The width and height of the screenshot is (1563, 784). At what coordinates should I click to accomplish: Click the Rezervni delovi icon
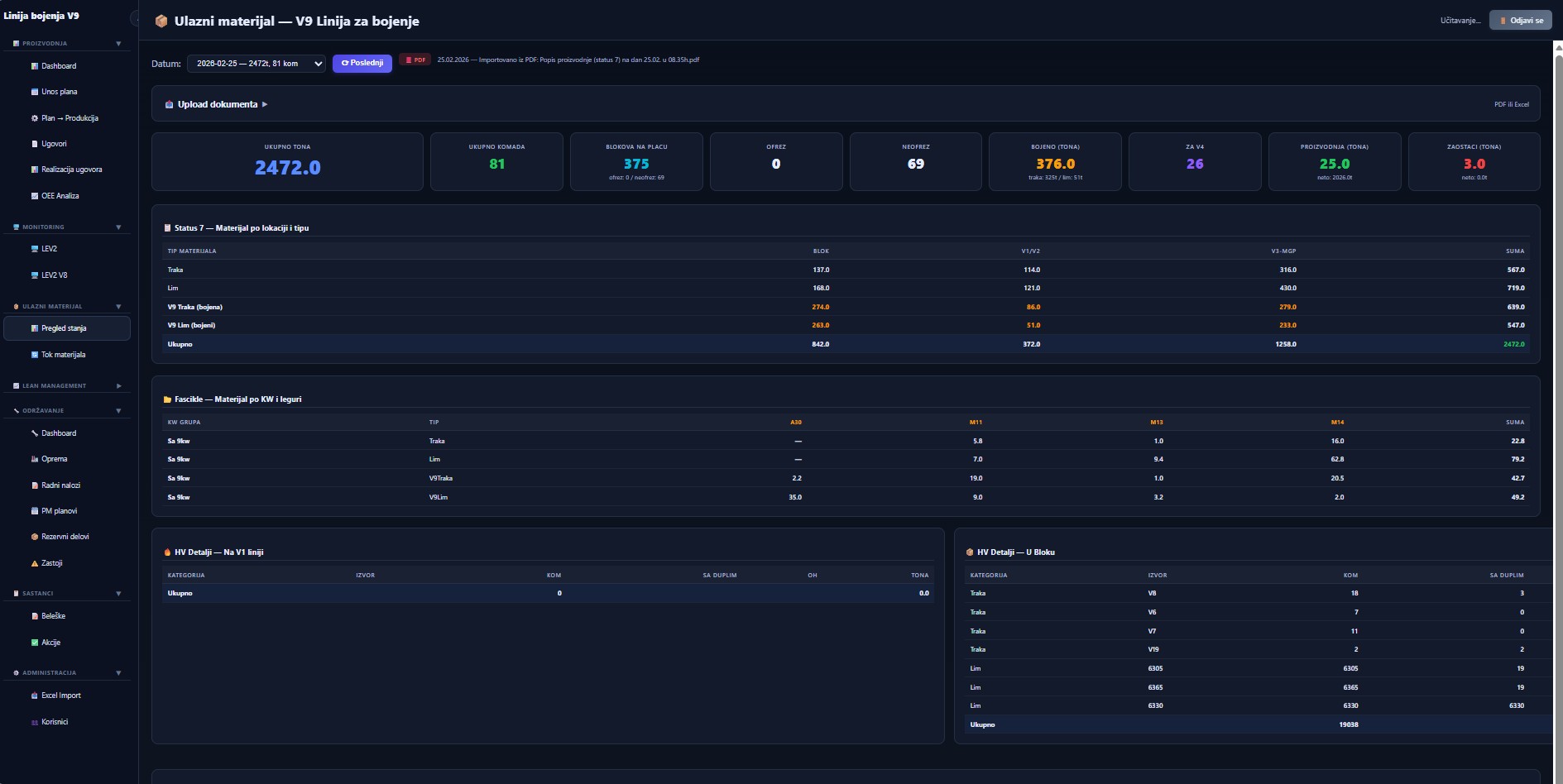(35, 537)
